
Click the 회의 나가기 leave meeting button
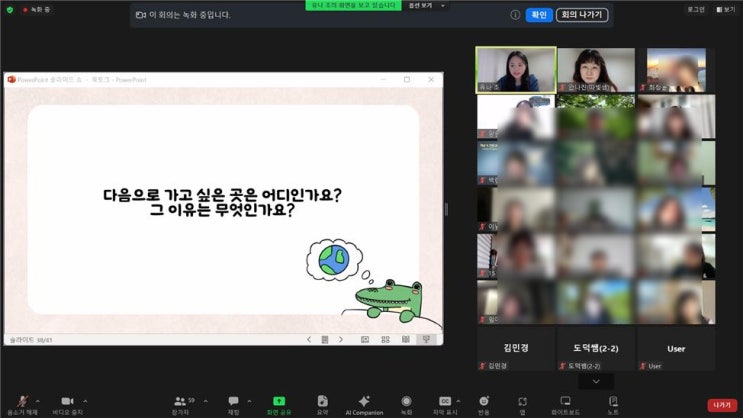point(582,15)
